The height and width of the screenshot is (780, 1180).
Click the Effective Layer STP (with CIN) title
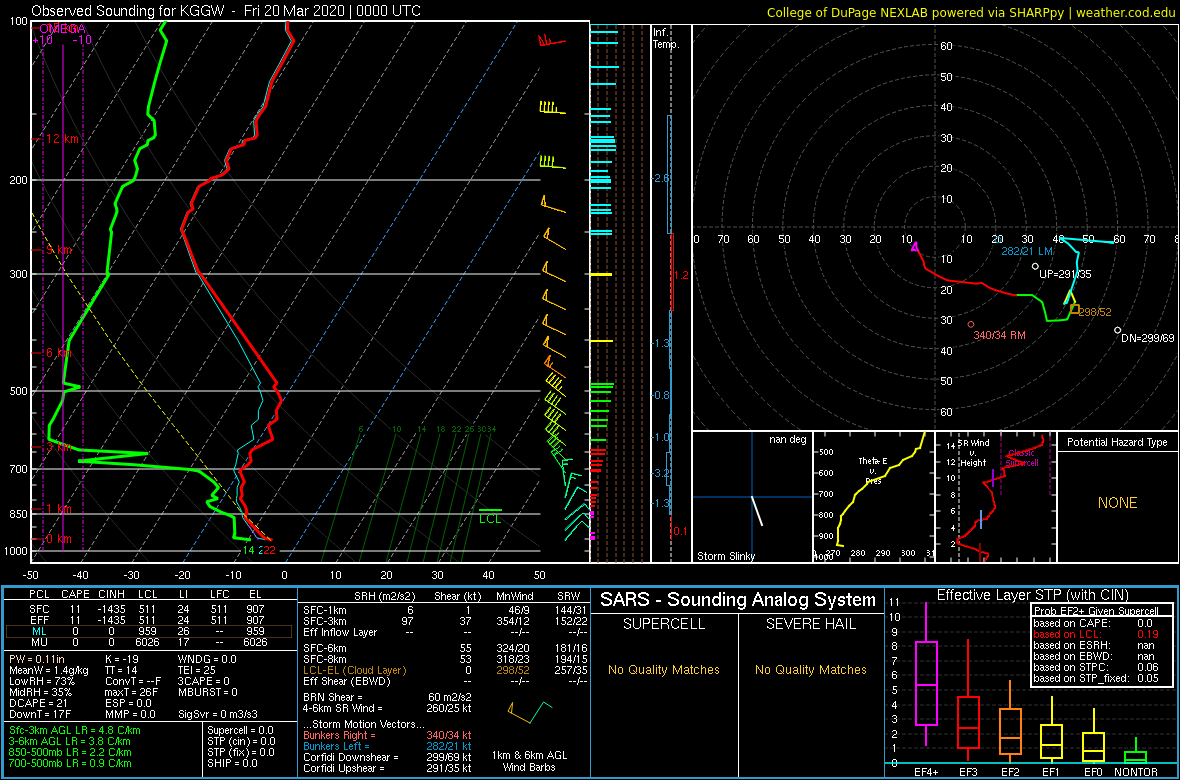[1032, 595]
